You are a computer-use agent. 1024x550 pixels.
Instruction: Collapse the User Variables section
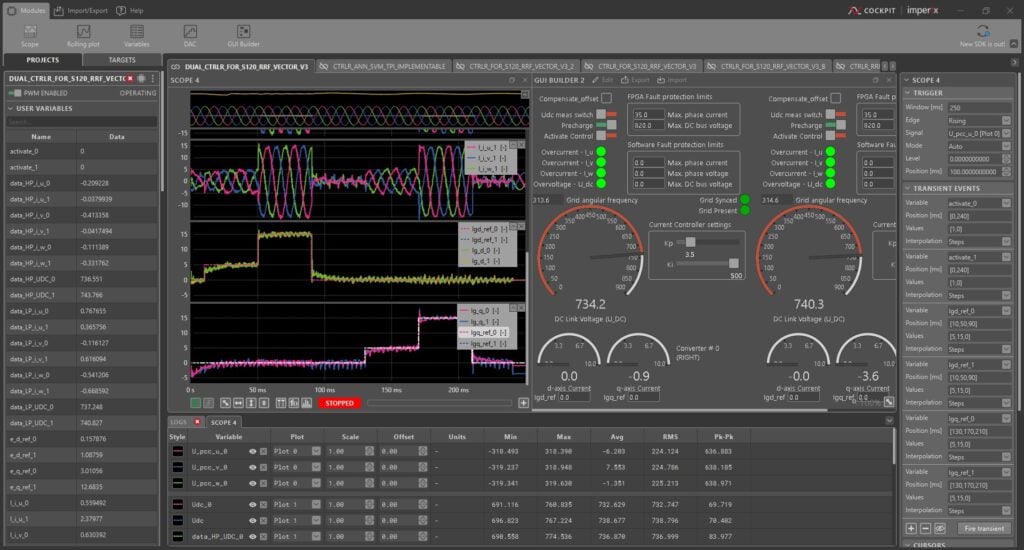pyautogui.click(x=11, y=108)
